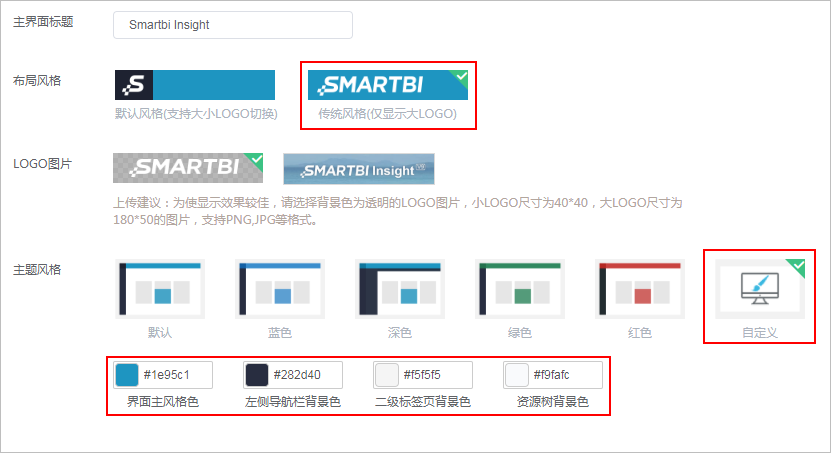Image resolution: width=831 pixels, height=453 pixels.
Task: Choose the transparent-background SMARTBI logo image
Action: pyautogui.click(x=188, y=167)
